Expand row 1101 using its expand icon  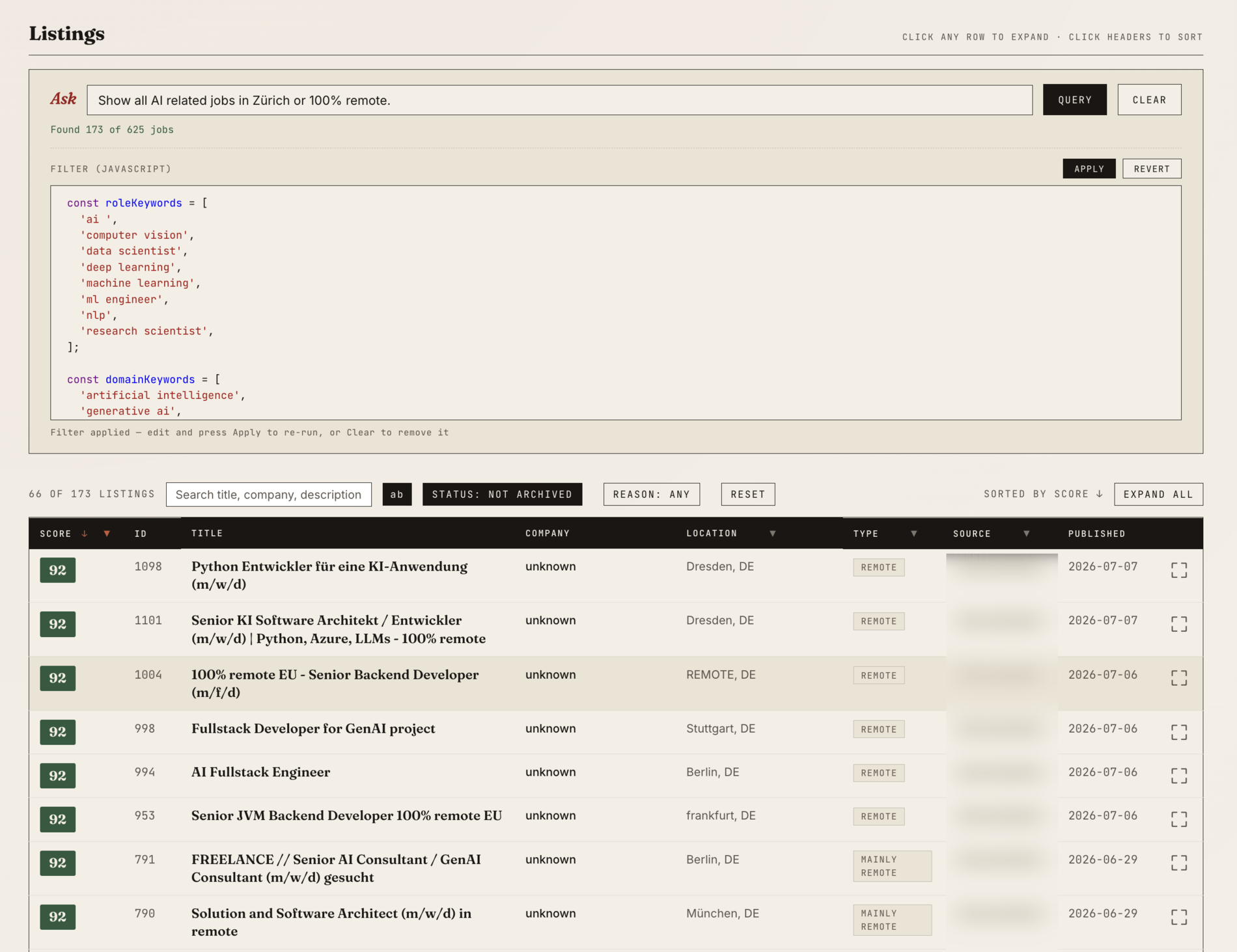1179,624
